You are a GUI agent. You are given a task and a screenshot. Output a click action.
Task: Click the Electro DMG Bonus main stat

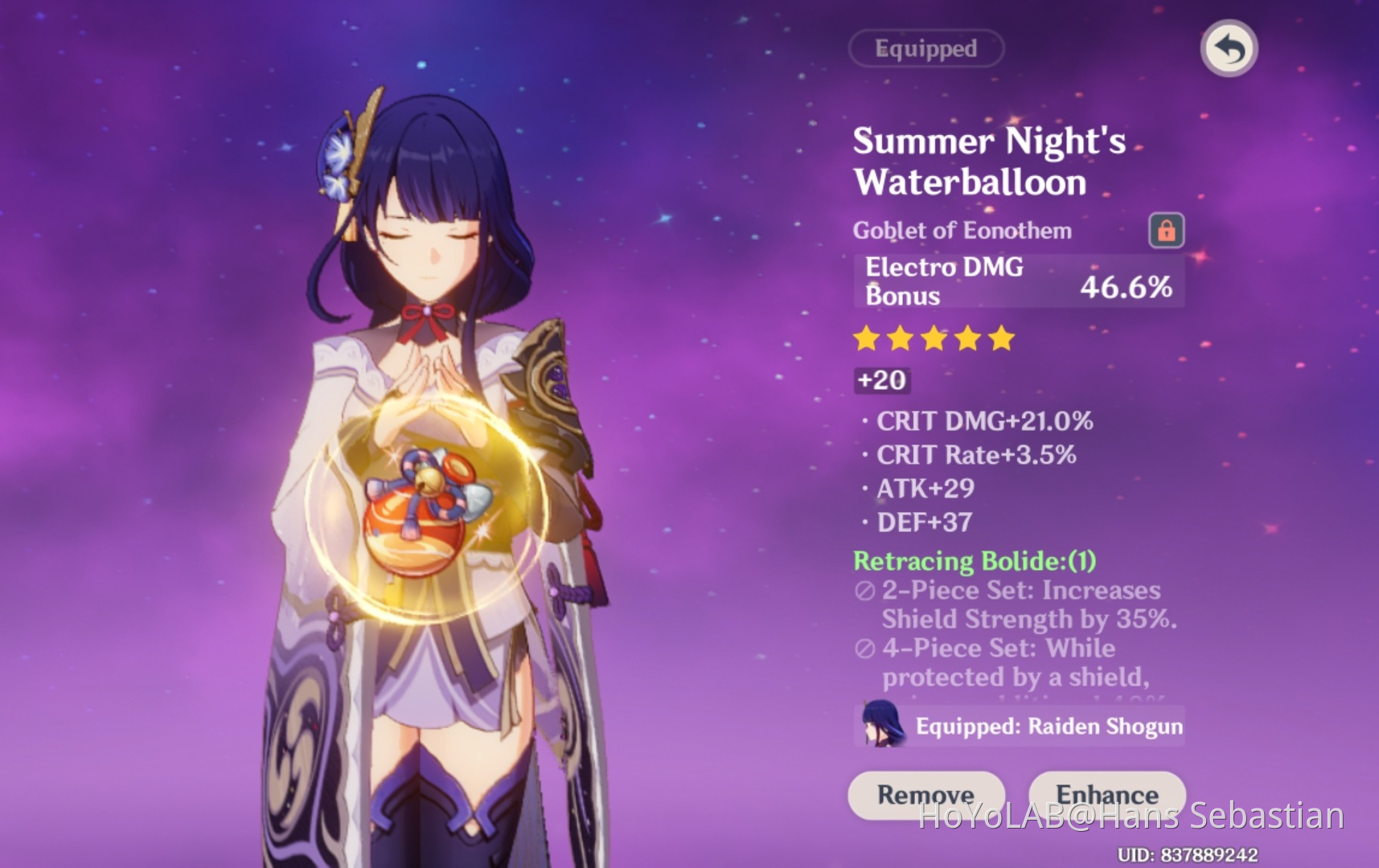pyautogui.click(x=1019, y=281)
